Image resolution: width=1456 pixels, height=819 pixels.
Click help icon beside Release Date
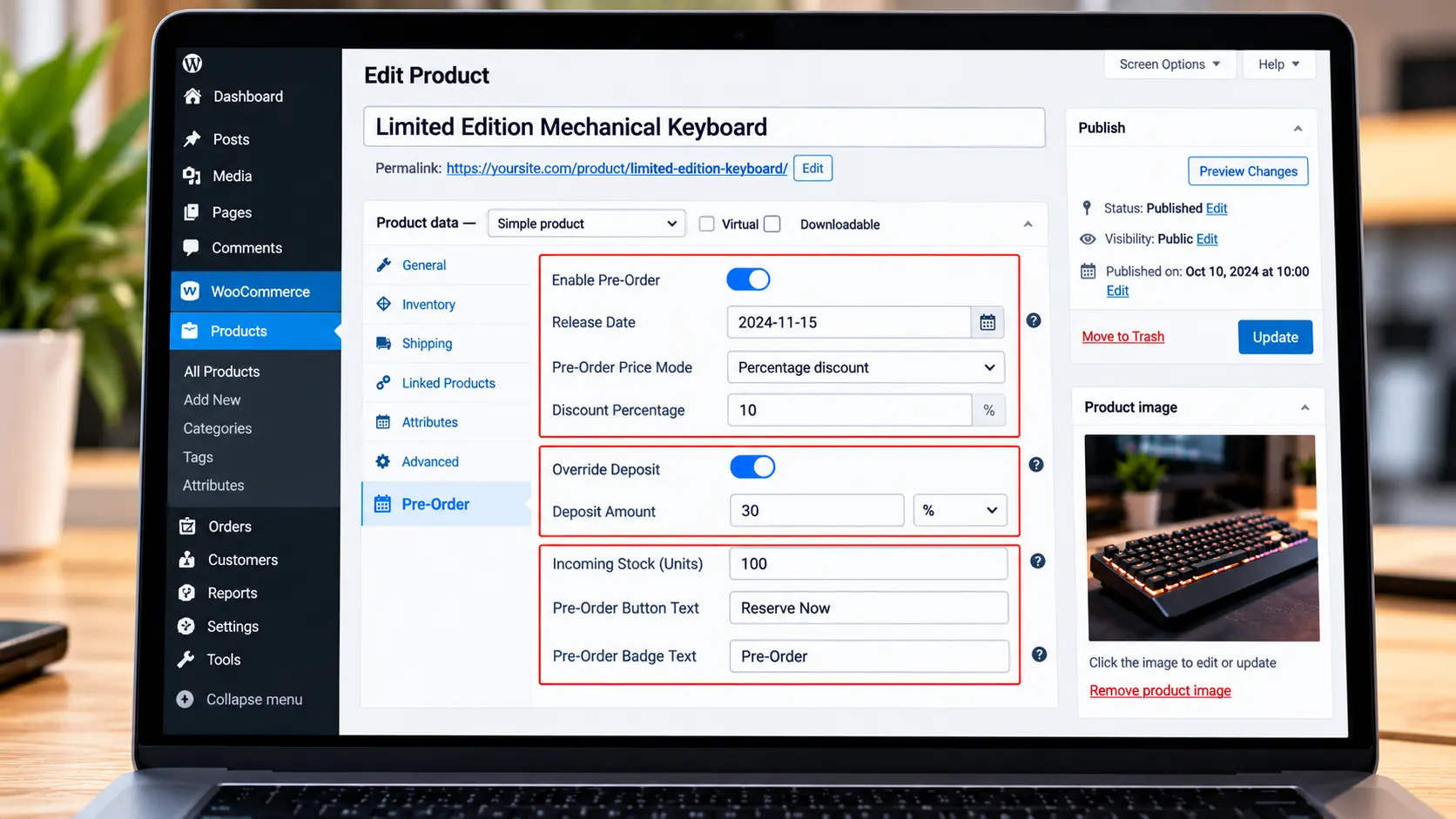(1034, 320)
